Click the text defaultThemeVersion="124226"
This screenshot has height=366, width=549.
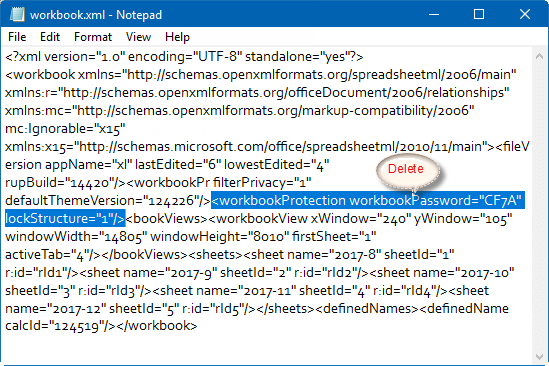click(x=103, y=201)
